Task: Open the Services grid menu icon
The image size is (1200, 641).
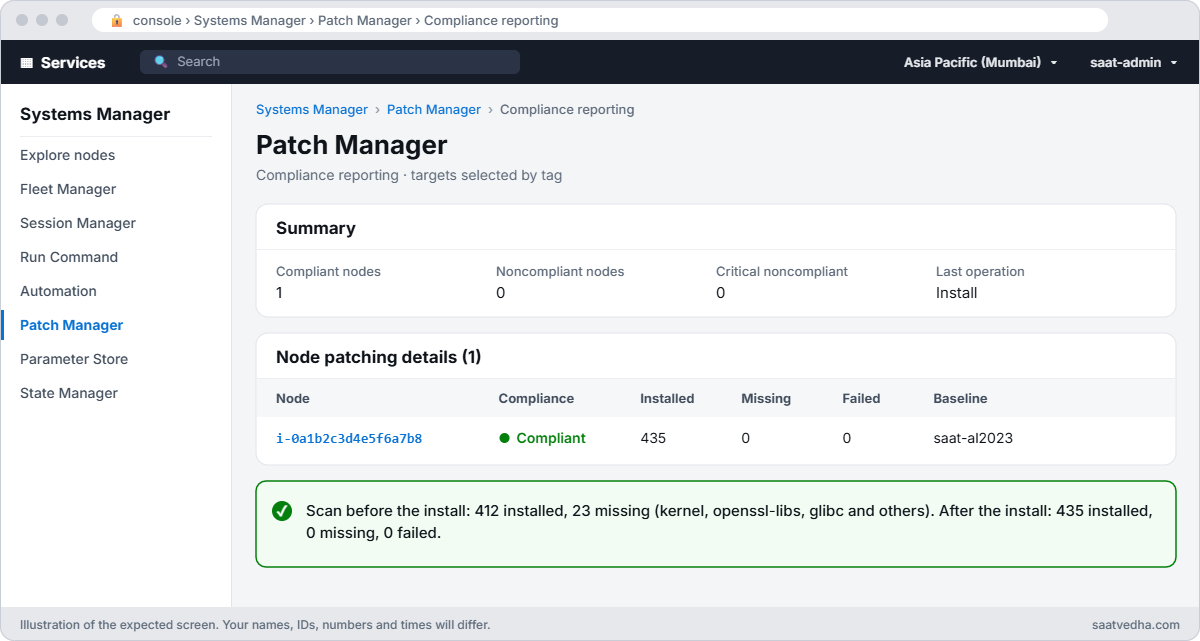Action: click(x=27, y=62)
